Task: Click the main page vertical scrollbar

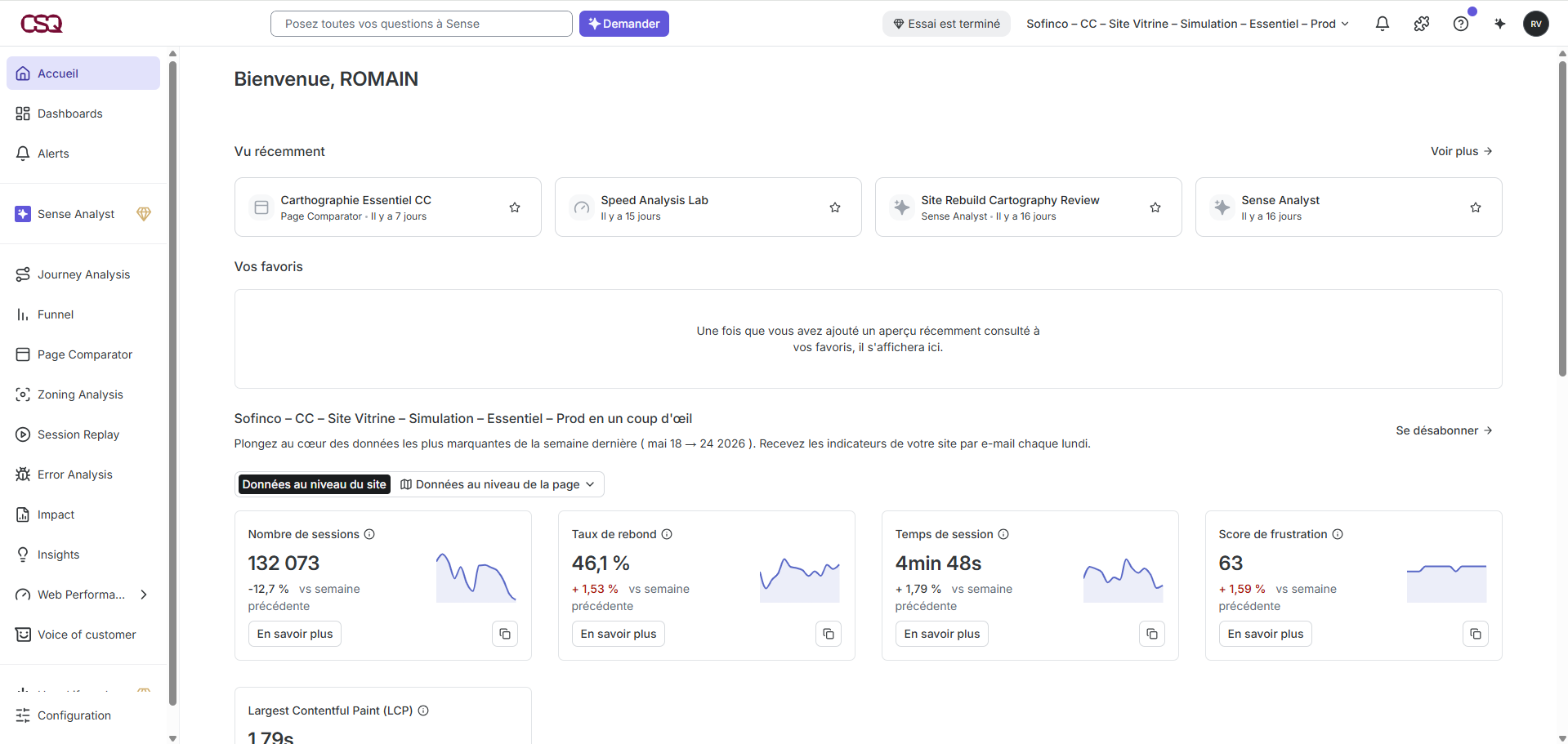Action: [x=1562, y=221]
